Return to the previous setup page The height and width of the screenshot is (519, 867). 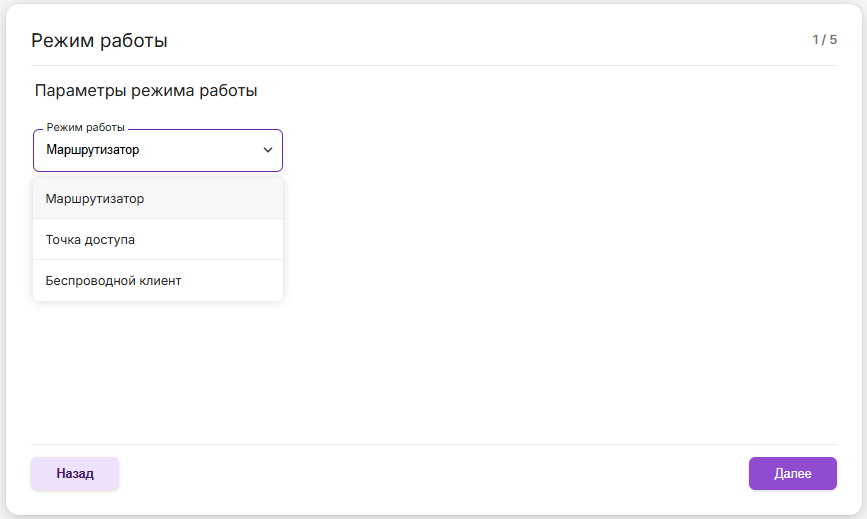coord(75,473)
